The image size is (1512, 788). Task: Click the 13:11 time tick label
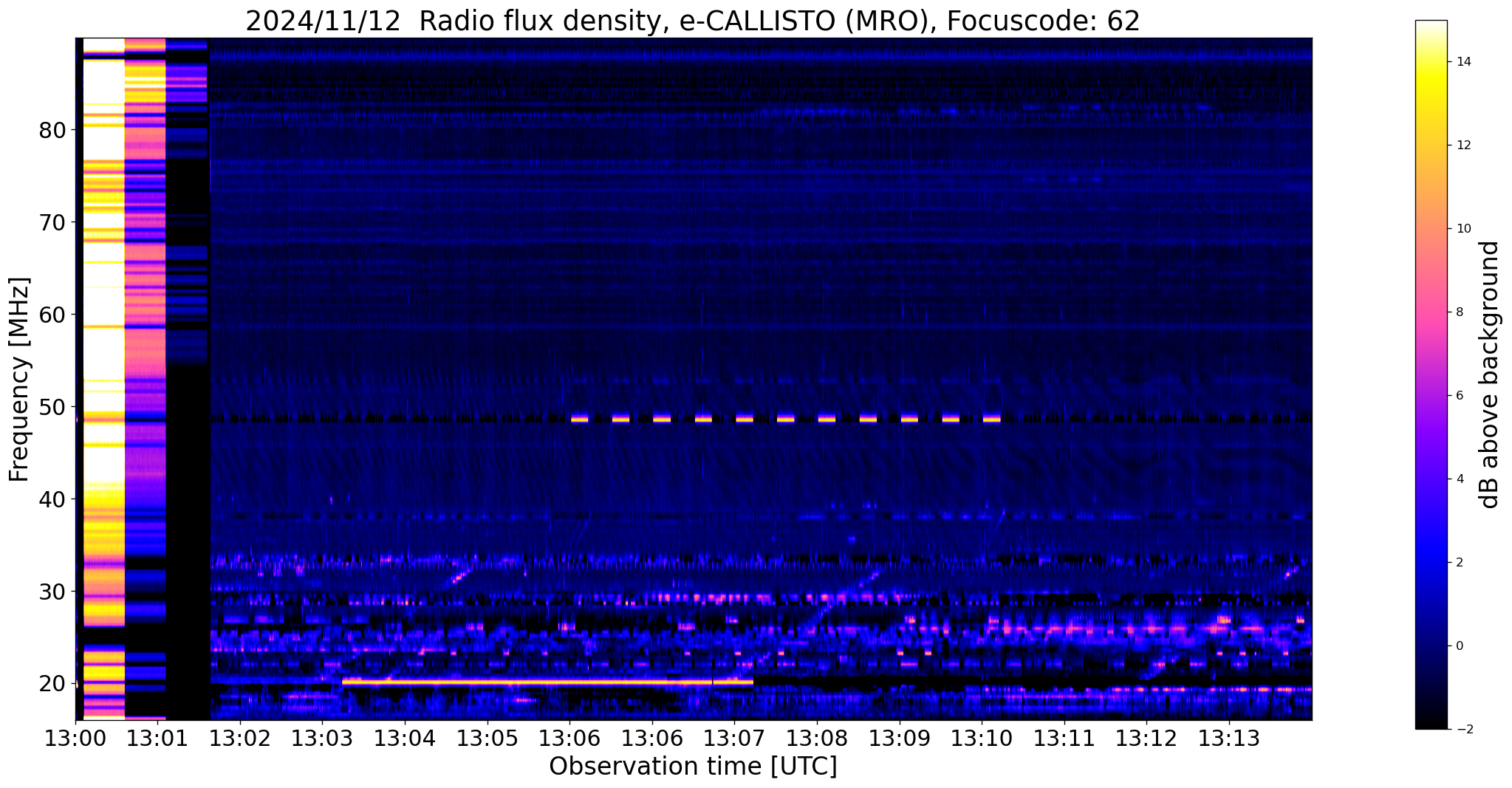[x=1064, y=738]
